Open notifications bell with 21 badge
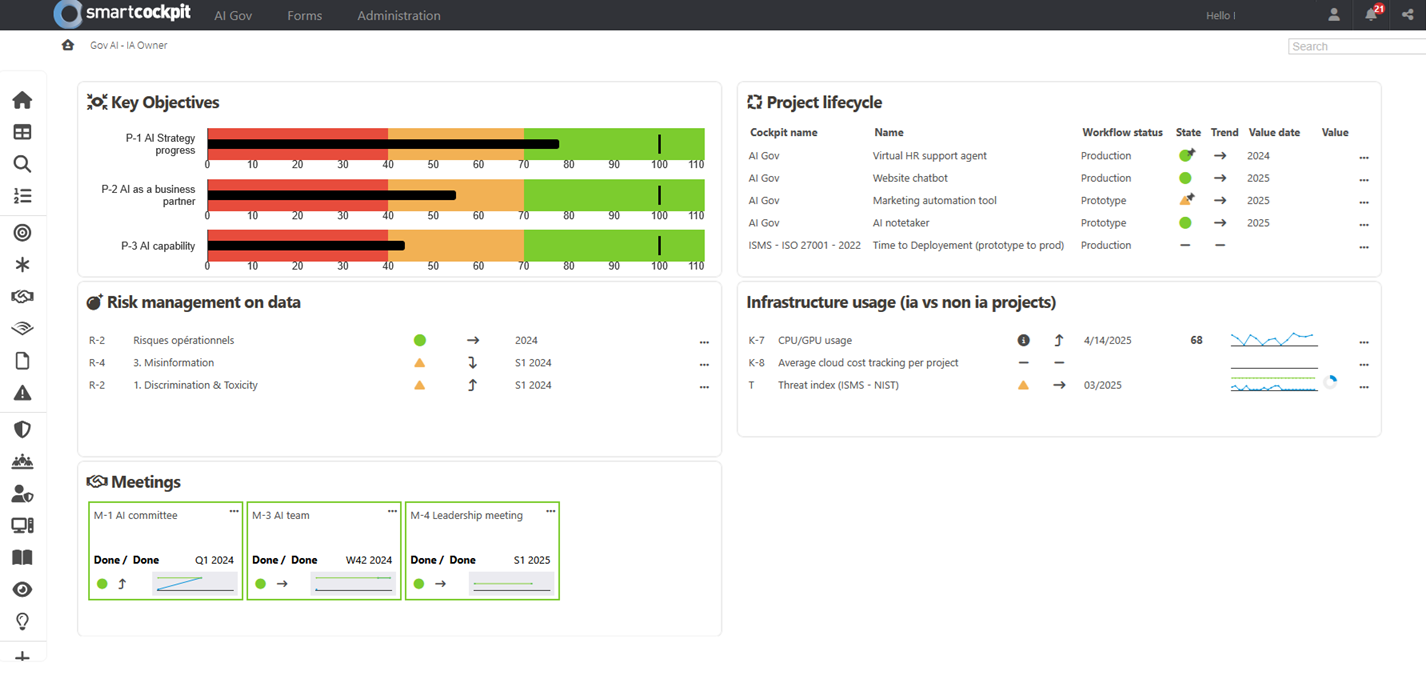The height and width of the screenshot is (696, 1426). [x=1371, y=15]
